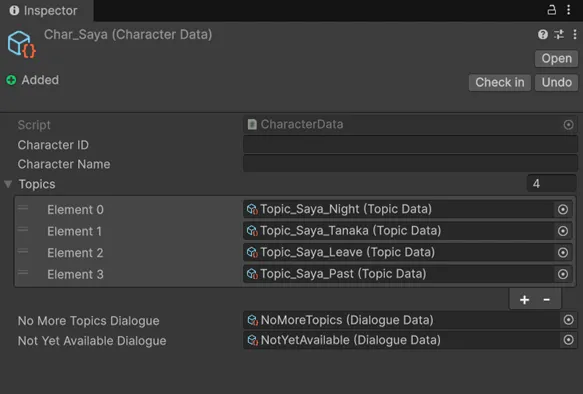
Task: Click the Element 3 label
Action: [x=75, y=275]
